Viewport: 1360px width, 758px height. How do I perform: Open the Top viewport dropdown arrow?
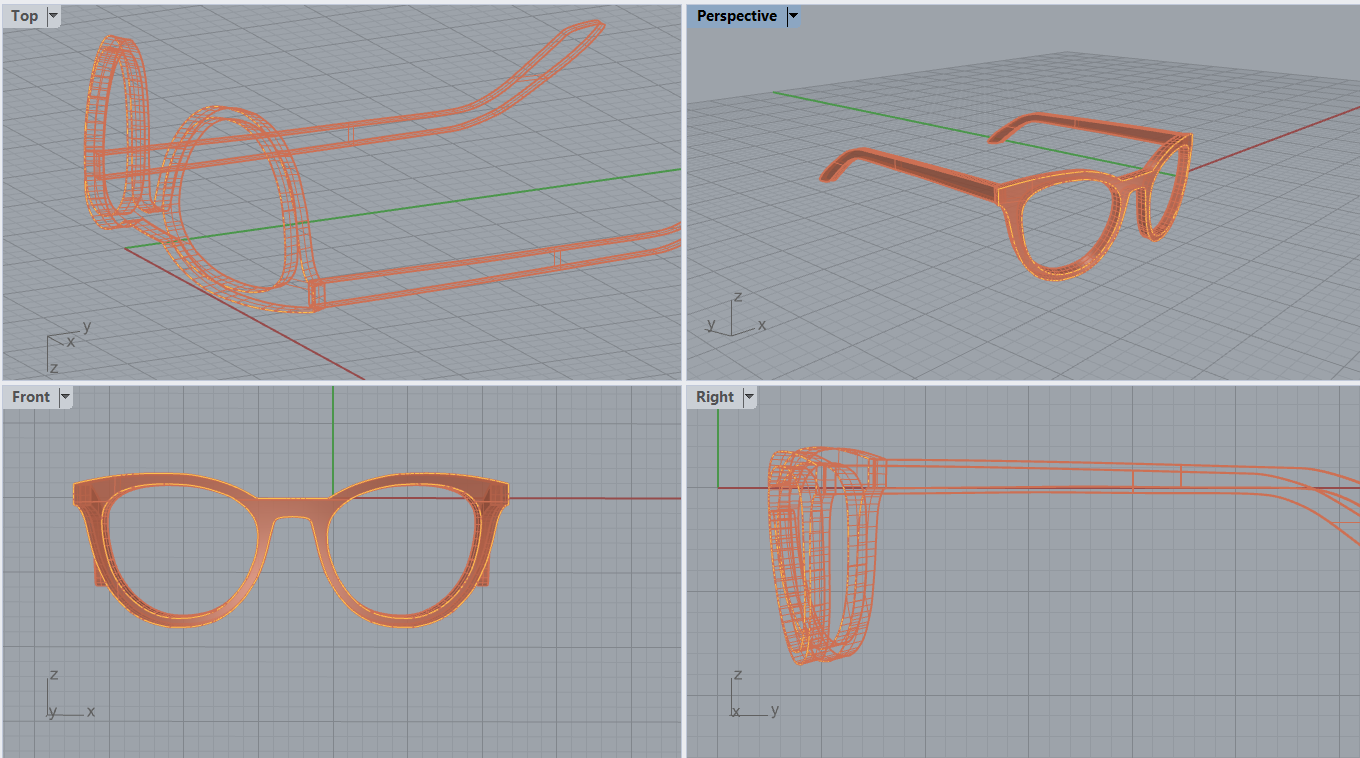[x=53, y=16]
